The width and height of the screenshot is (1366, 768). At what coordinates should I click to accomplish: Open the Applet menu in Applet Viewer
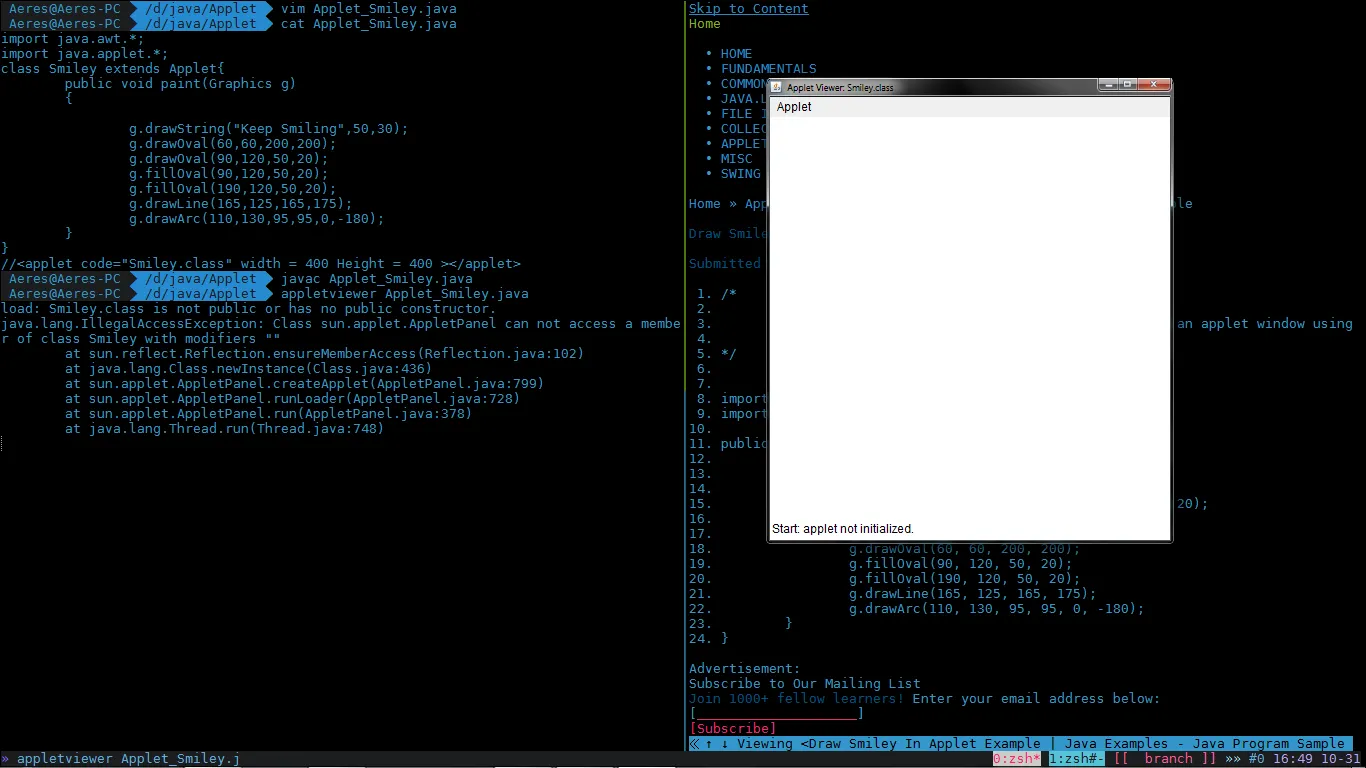(794, 107)
